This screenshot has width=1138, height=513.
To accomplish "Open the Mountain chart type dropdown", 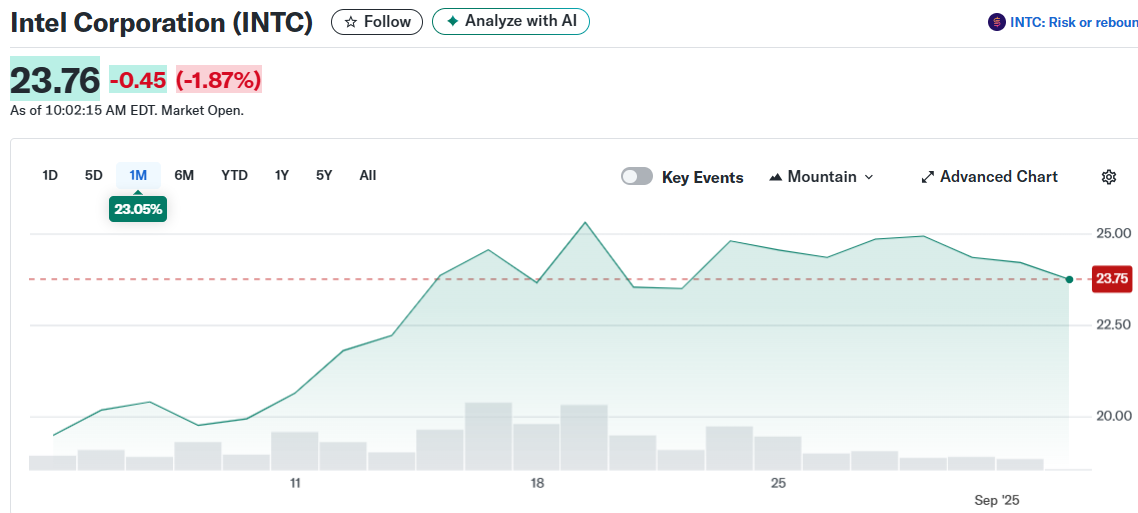I will [821, 177].
